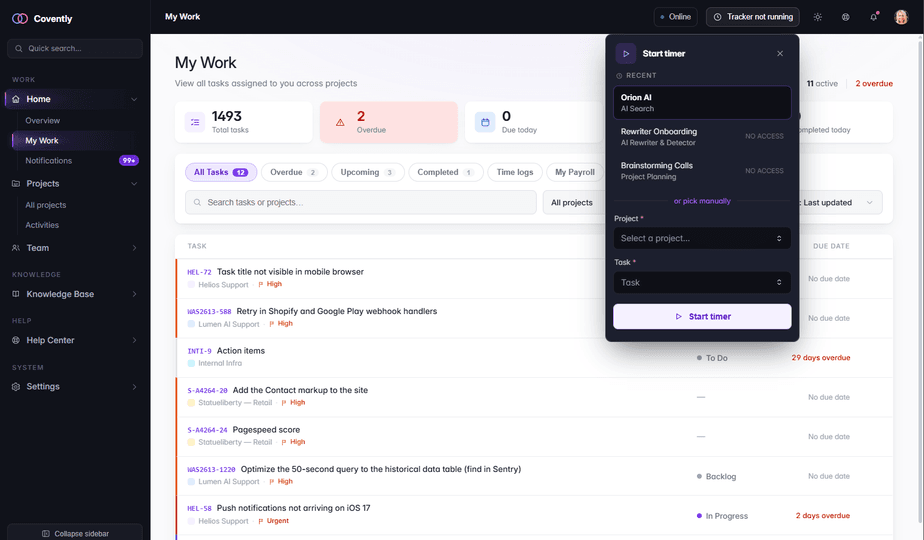Click the Collapse sidebar icon

(x=46, y=534)
